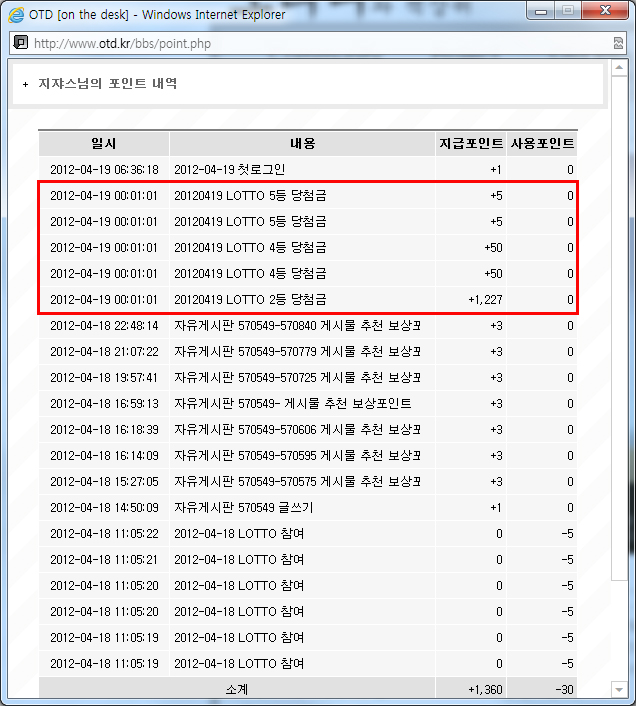This screenshot has width=636, height=706.
Task: Click the '+1,360' subtotal value
Action: point(485,690)
